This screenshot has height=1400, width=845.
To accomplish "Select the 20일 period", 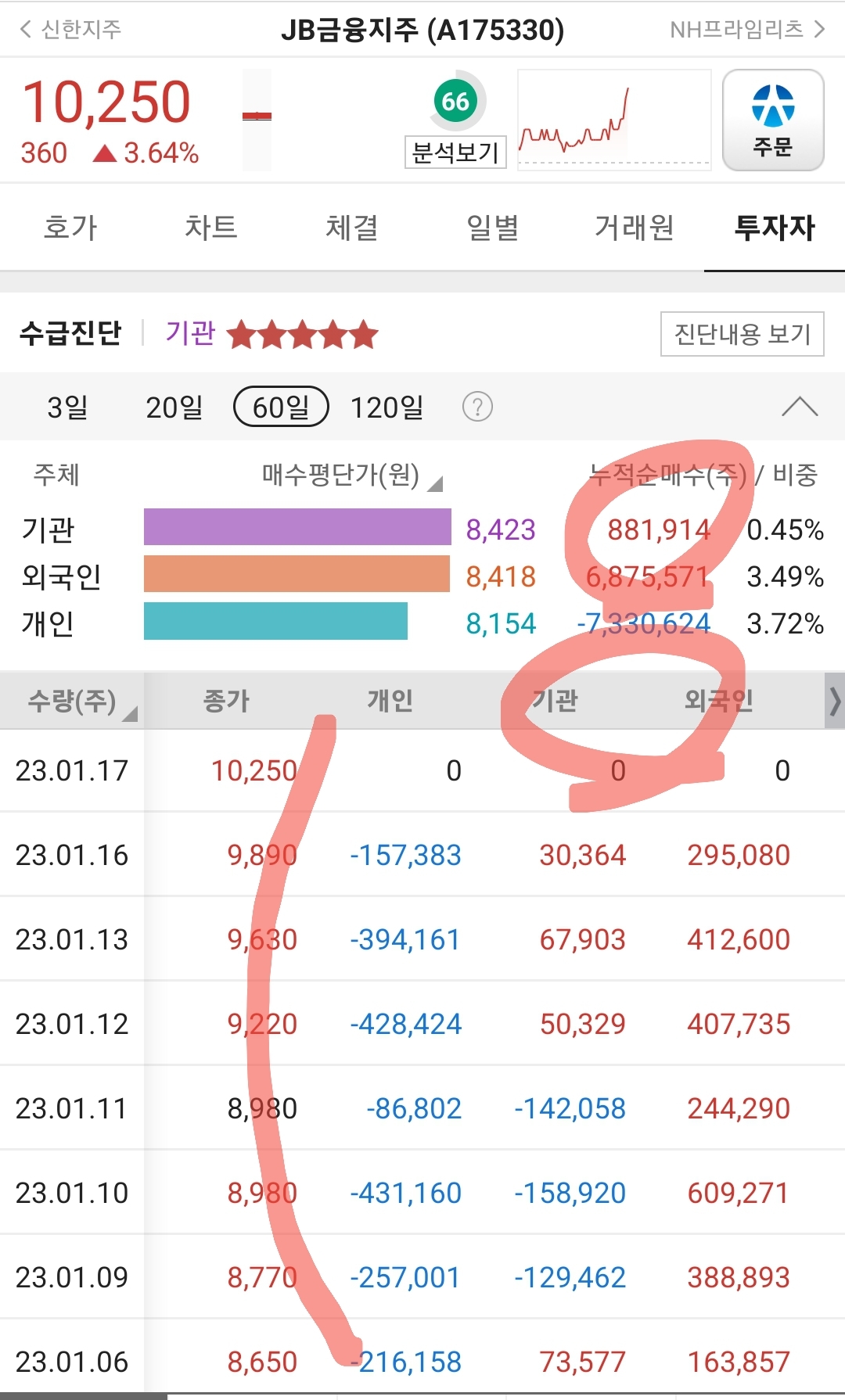I will [174, 407].
